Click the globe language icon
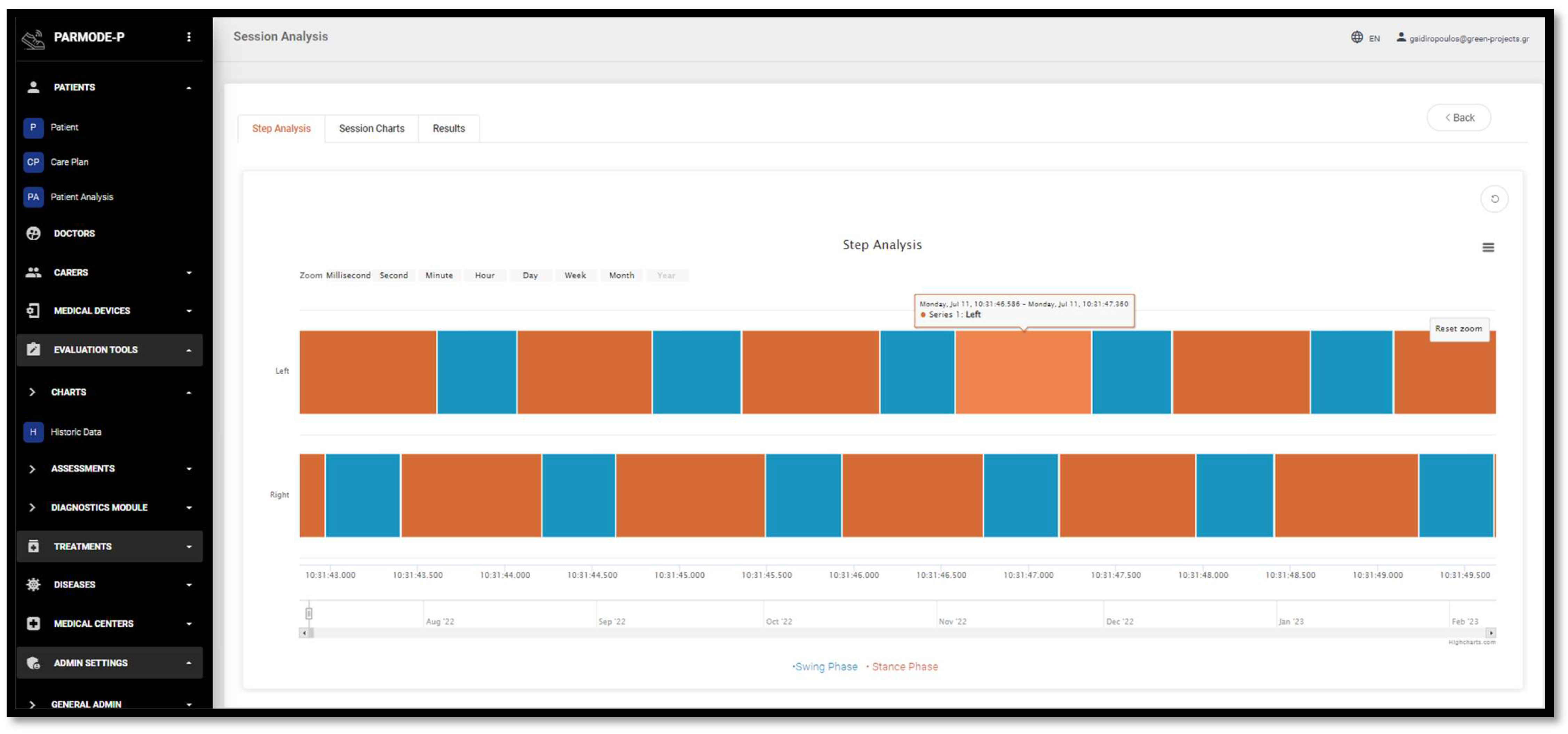Image resolution: width=1568 pixels, height=734 pixels. pyautogui.click(x=1357, y=37)
